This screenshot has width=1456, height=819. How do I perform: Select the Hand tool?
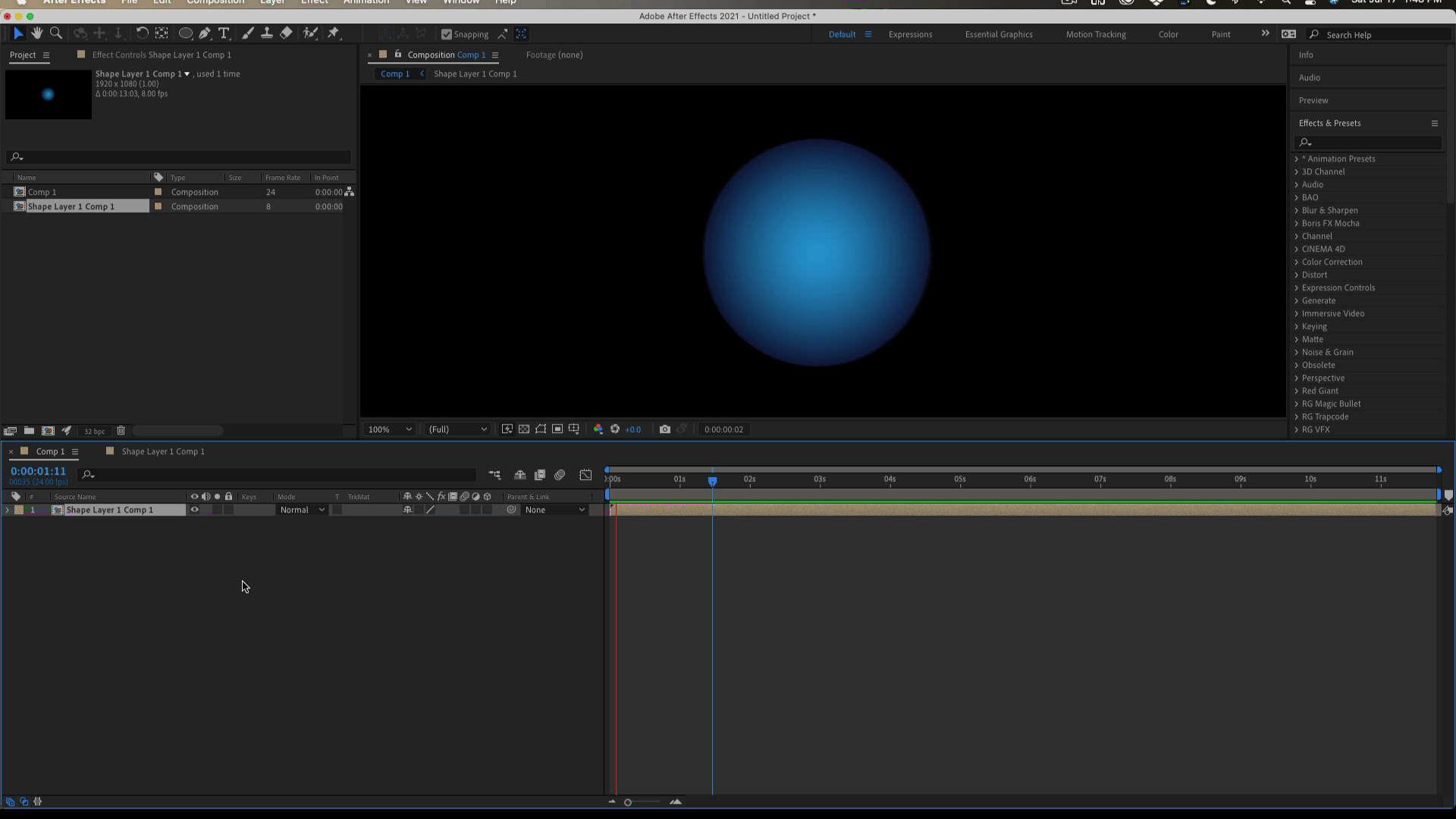click(x=36, y=33)
